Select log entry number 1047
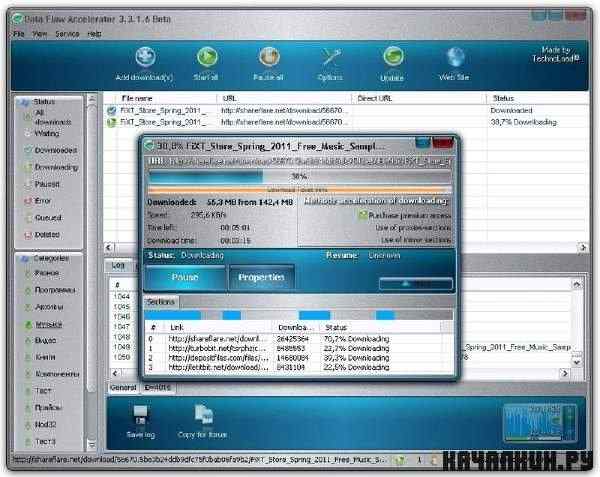Screen dimensions: 600x477 122,327
